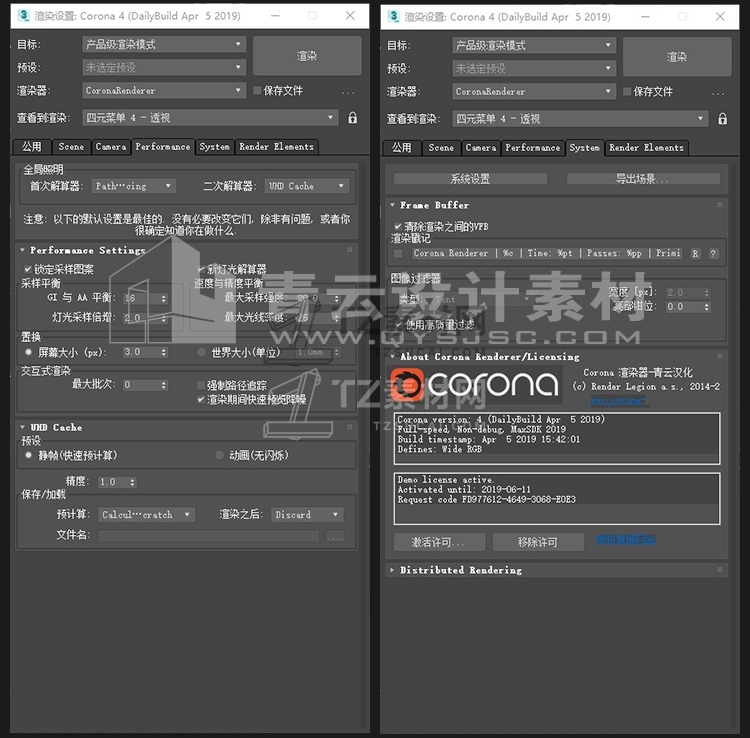The width and height of the screenshot is (750, 738).
Task: Switch to Render Elements tab in left window
Action: (276, 147)
